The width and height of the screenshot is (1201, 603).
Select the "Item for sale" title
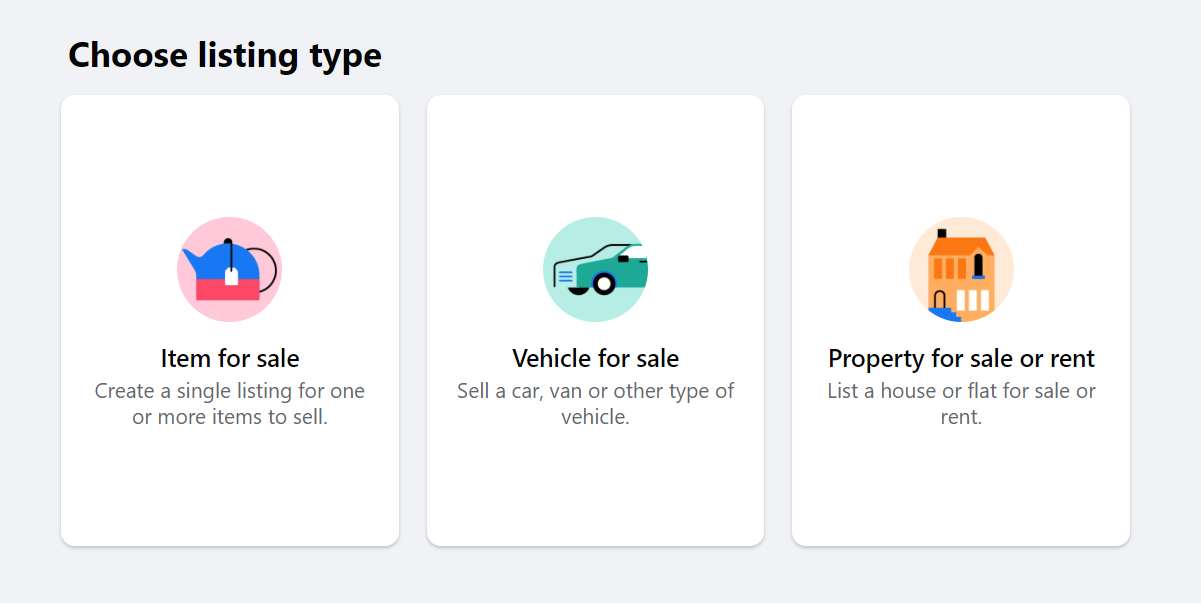click(x=230, y=358)
